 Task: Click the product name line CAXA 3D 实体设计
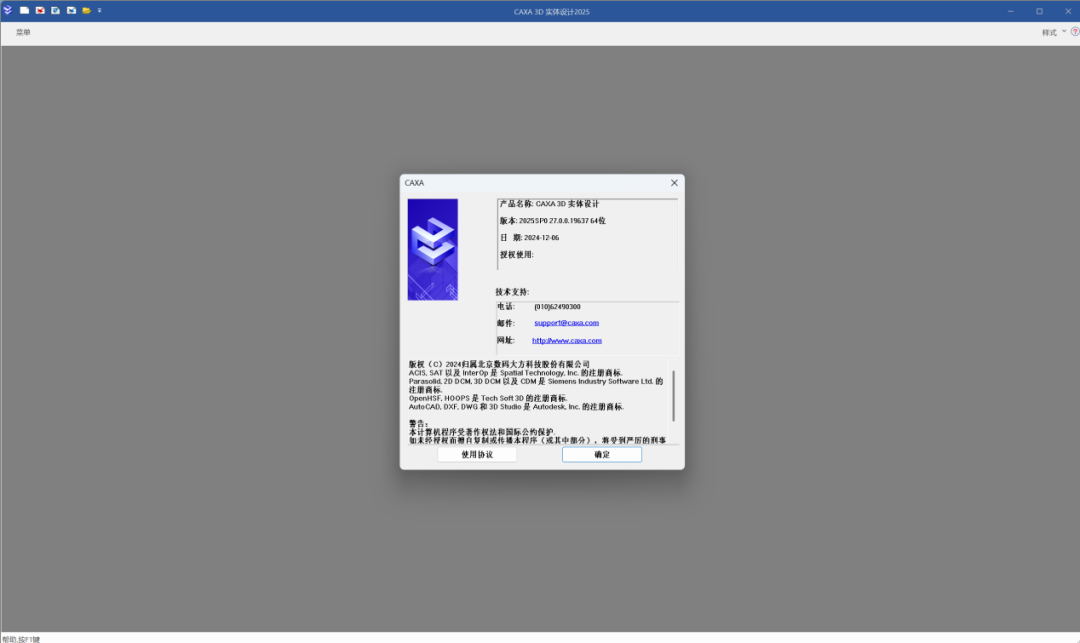(550, 204)
